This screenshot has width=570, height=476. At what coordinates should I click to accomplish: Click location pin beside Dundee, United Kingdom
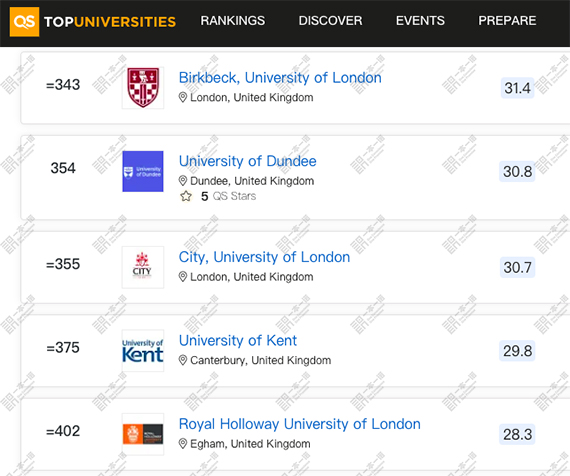click(x=183, y=181)
